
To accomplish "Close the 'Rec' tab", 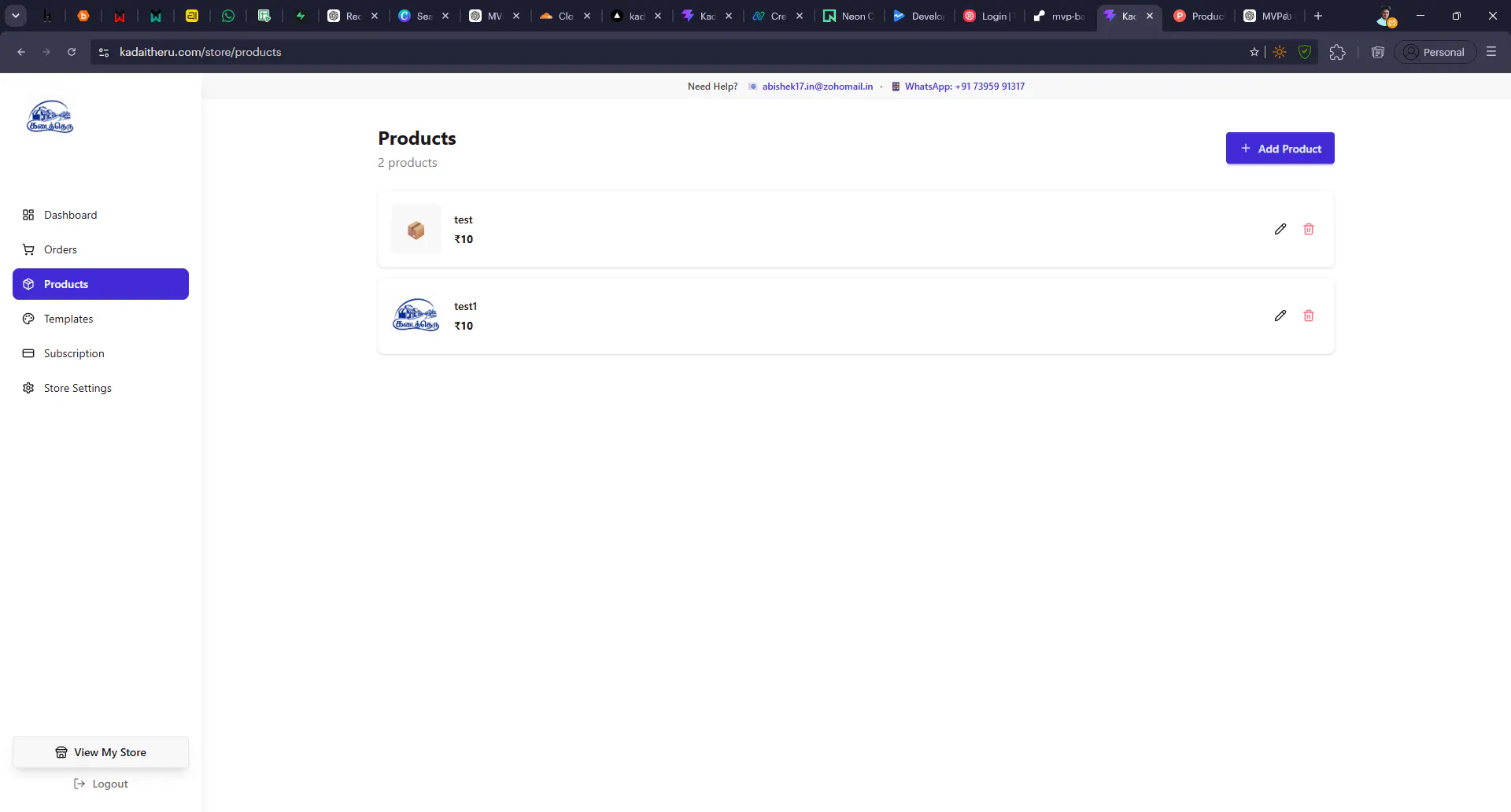I will coord(375,16).
